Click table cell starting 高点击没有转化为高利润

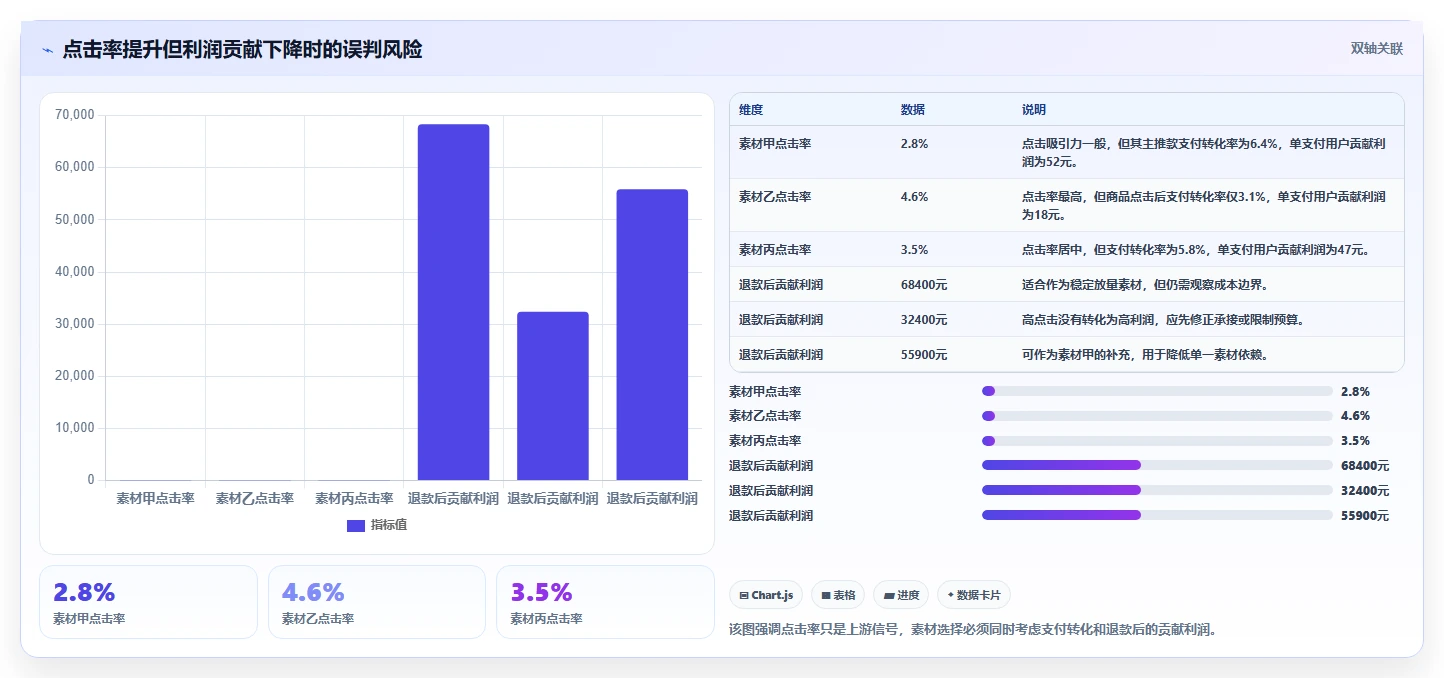pyautogui.click(x=1208, y=319)
